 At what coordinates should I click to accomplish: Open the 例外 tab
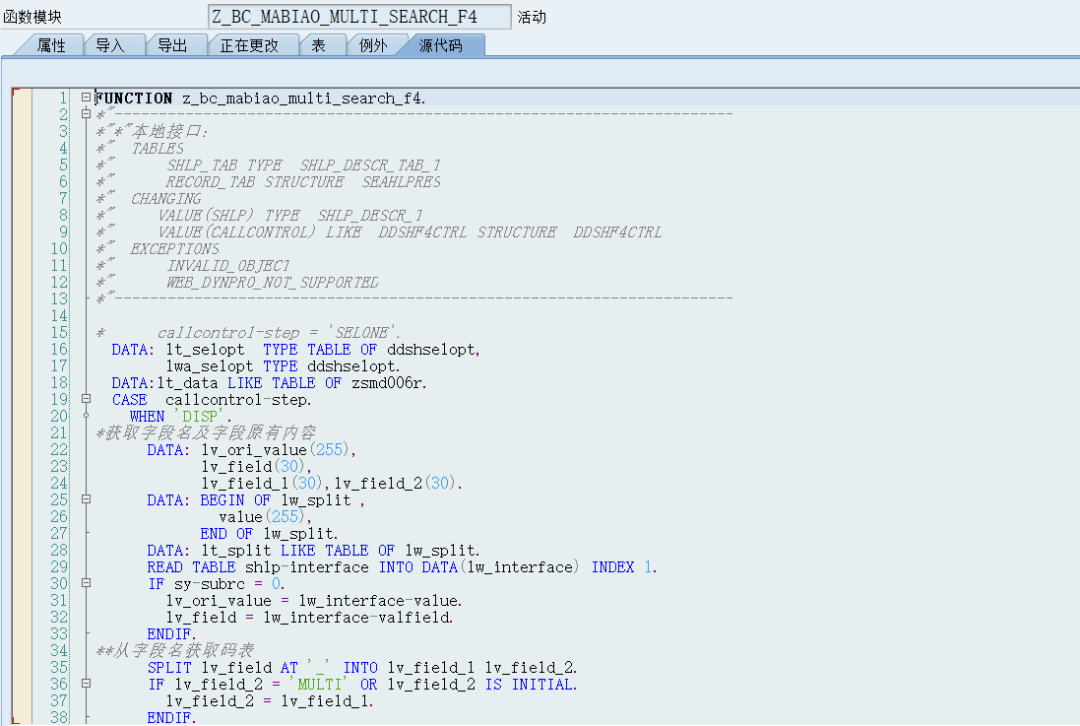coord(373,45)
